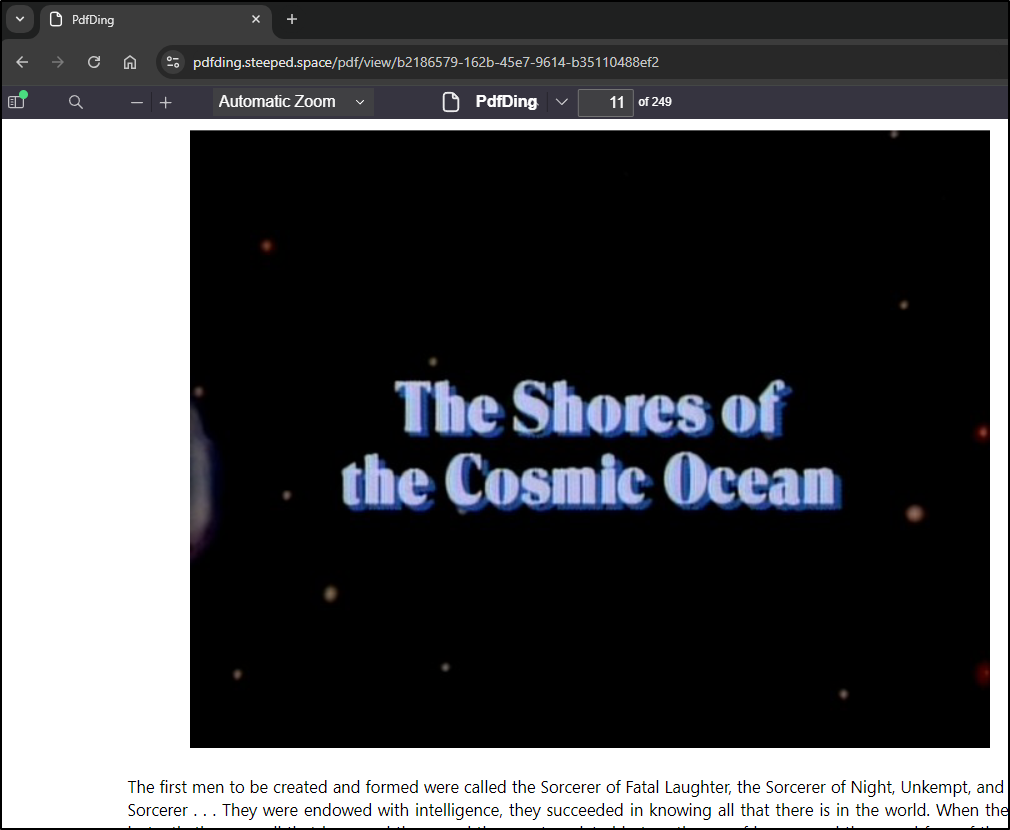View site information for pdfding.steeped.space

[x=173, y=62]
